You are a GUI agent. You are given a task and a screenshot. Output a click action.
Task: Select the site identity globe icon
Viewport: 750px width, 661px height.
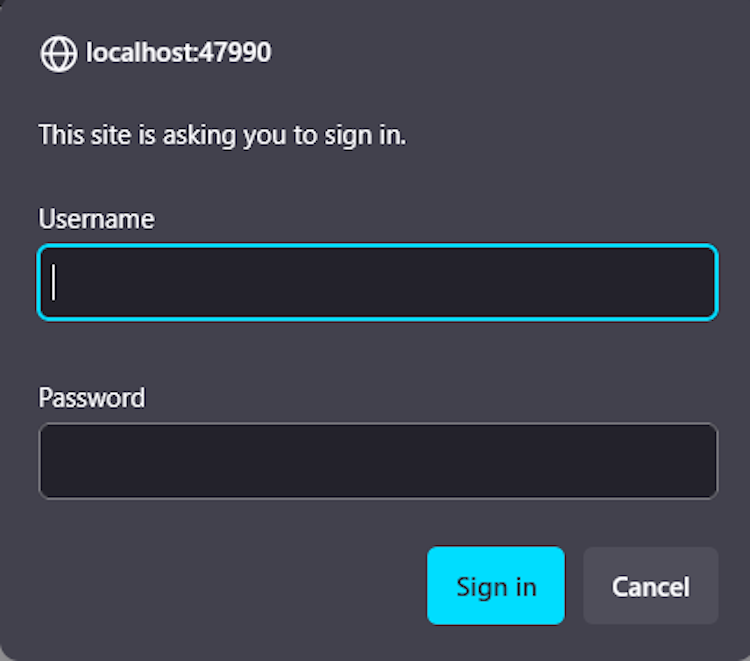pos(58,54)
